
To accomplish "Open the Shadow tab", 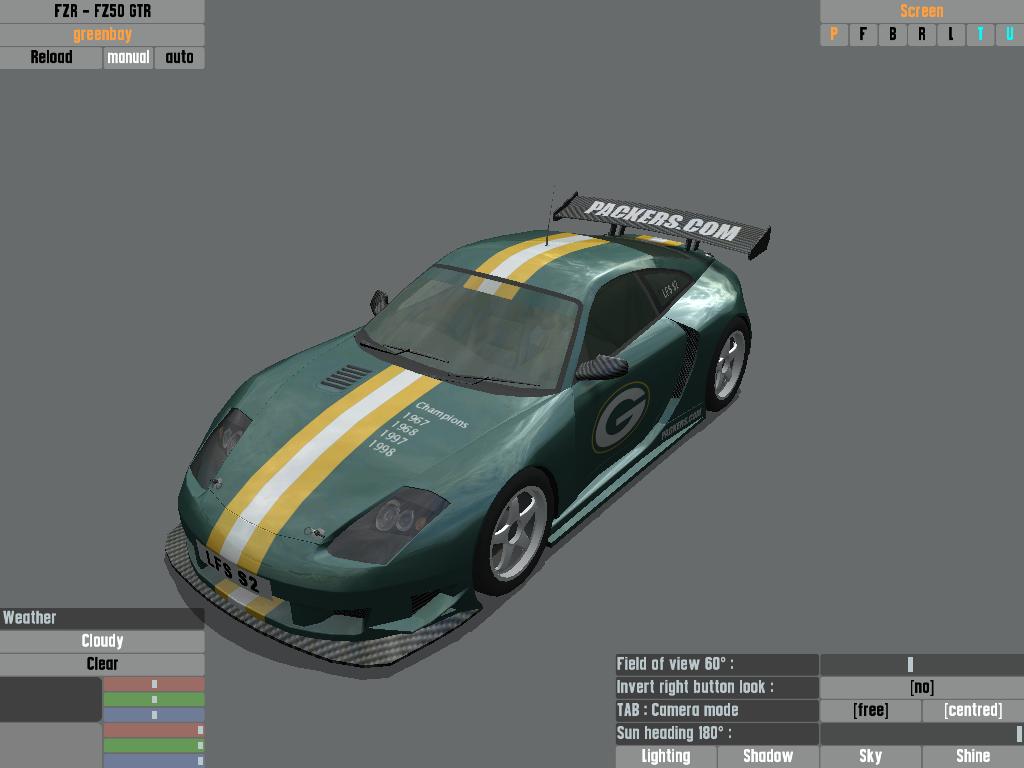I will 768,757.
